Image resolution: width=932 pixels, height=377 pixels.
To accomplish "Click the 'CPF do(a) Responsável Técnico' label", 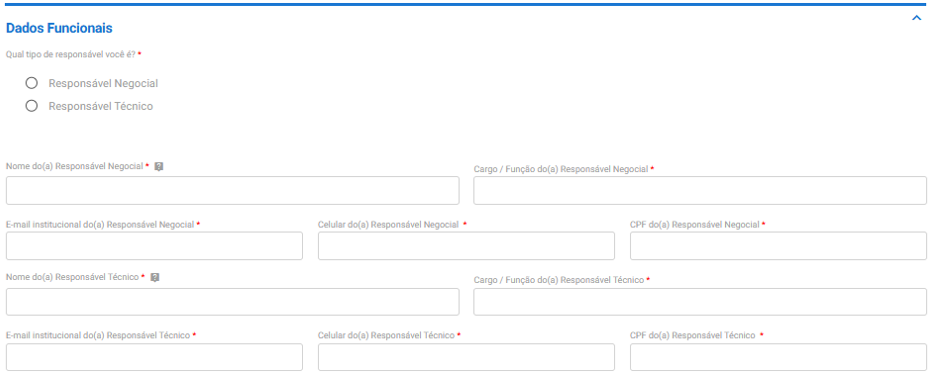I will 692,335.
